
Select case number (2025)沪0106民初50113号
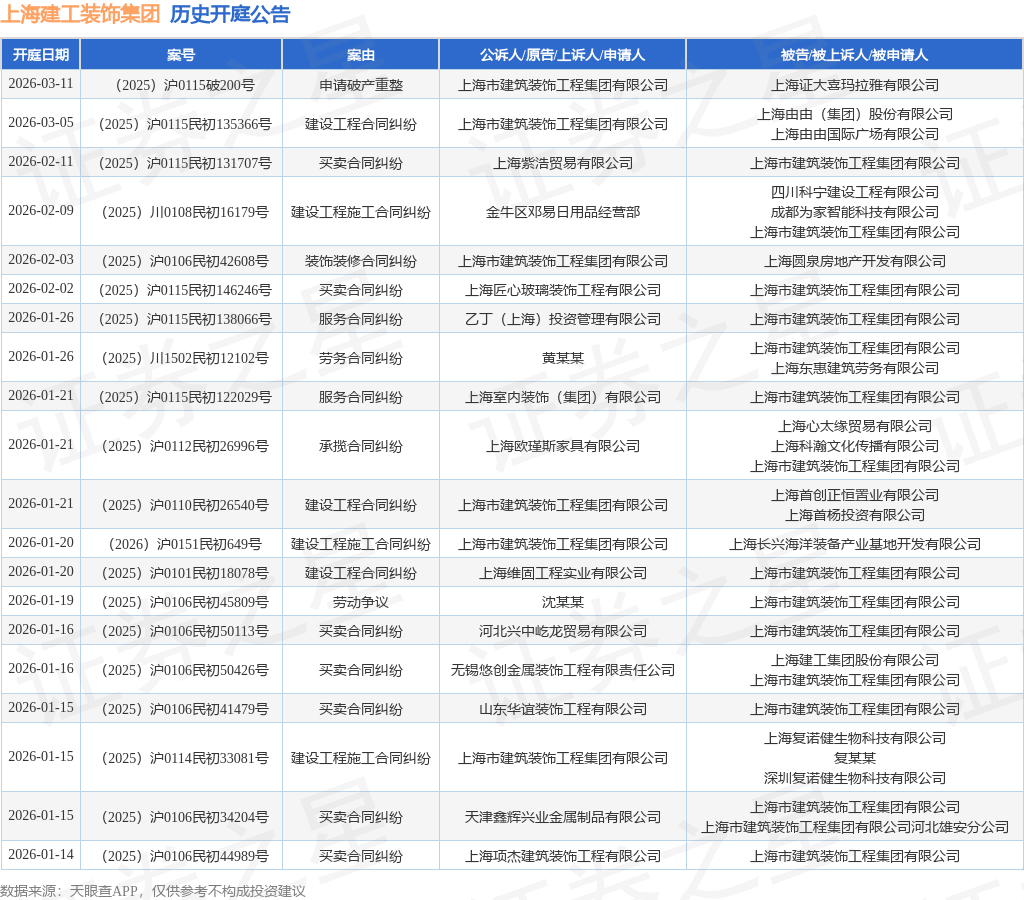(x=185, y=632)
